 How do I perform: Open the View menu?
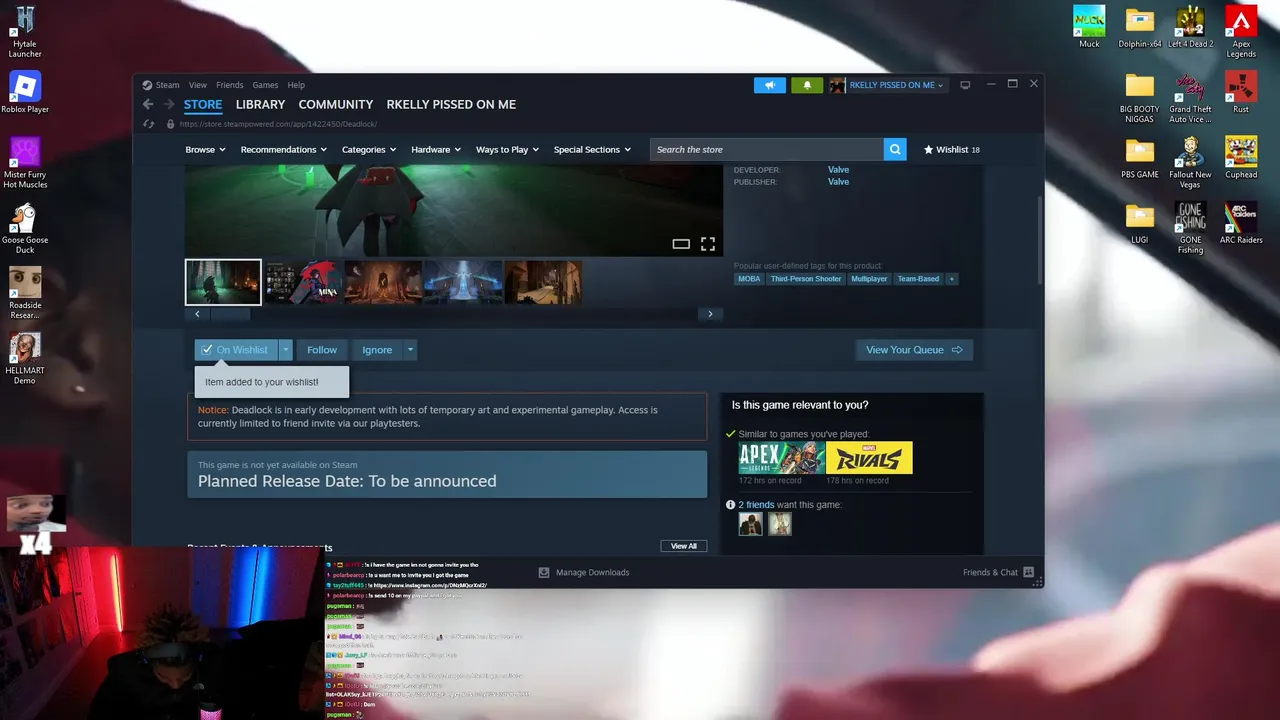(198, 85)
